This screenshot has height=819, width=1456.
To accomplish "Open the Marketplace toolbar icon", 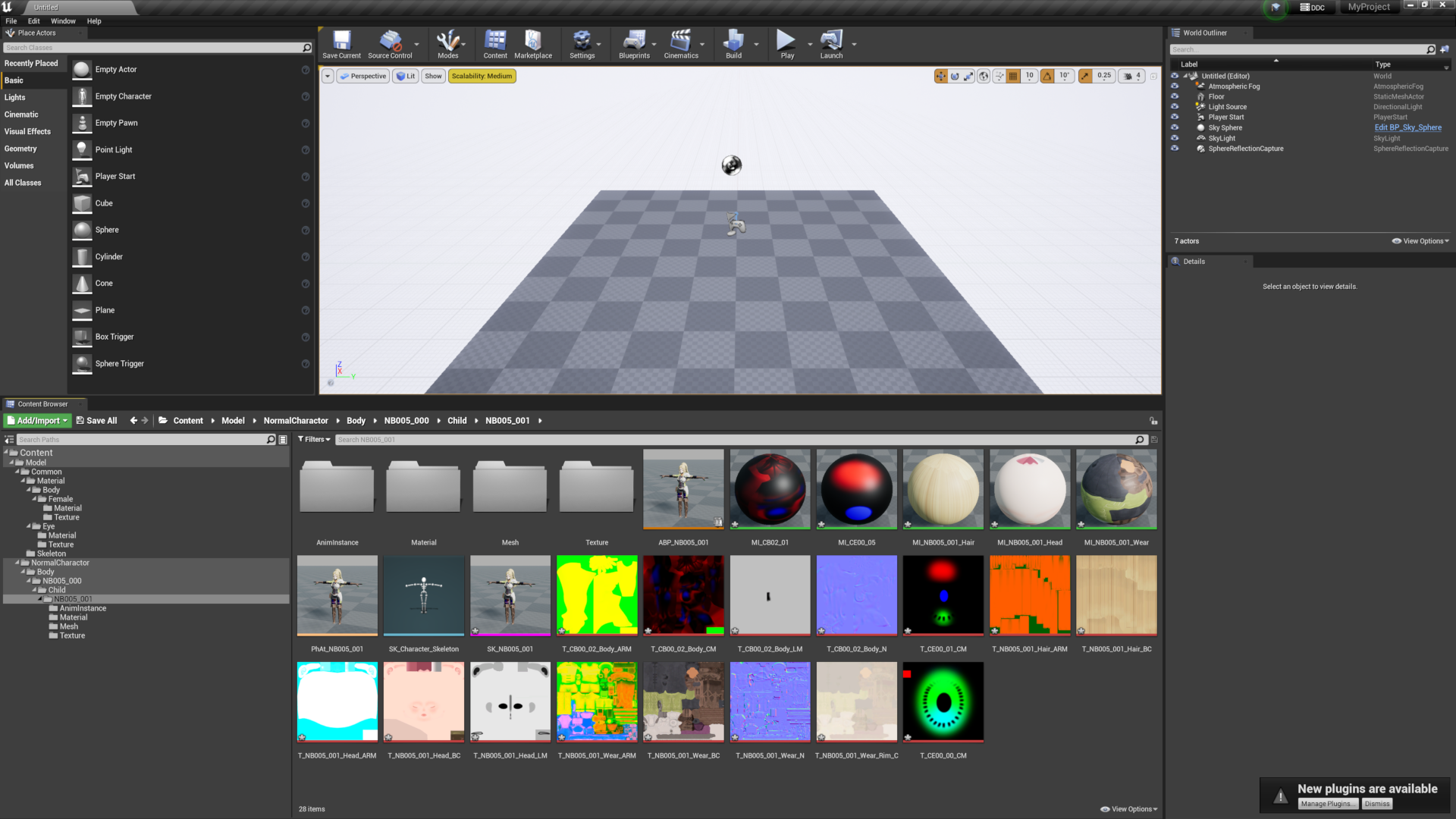I will tap(533, 44).
